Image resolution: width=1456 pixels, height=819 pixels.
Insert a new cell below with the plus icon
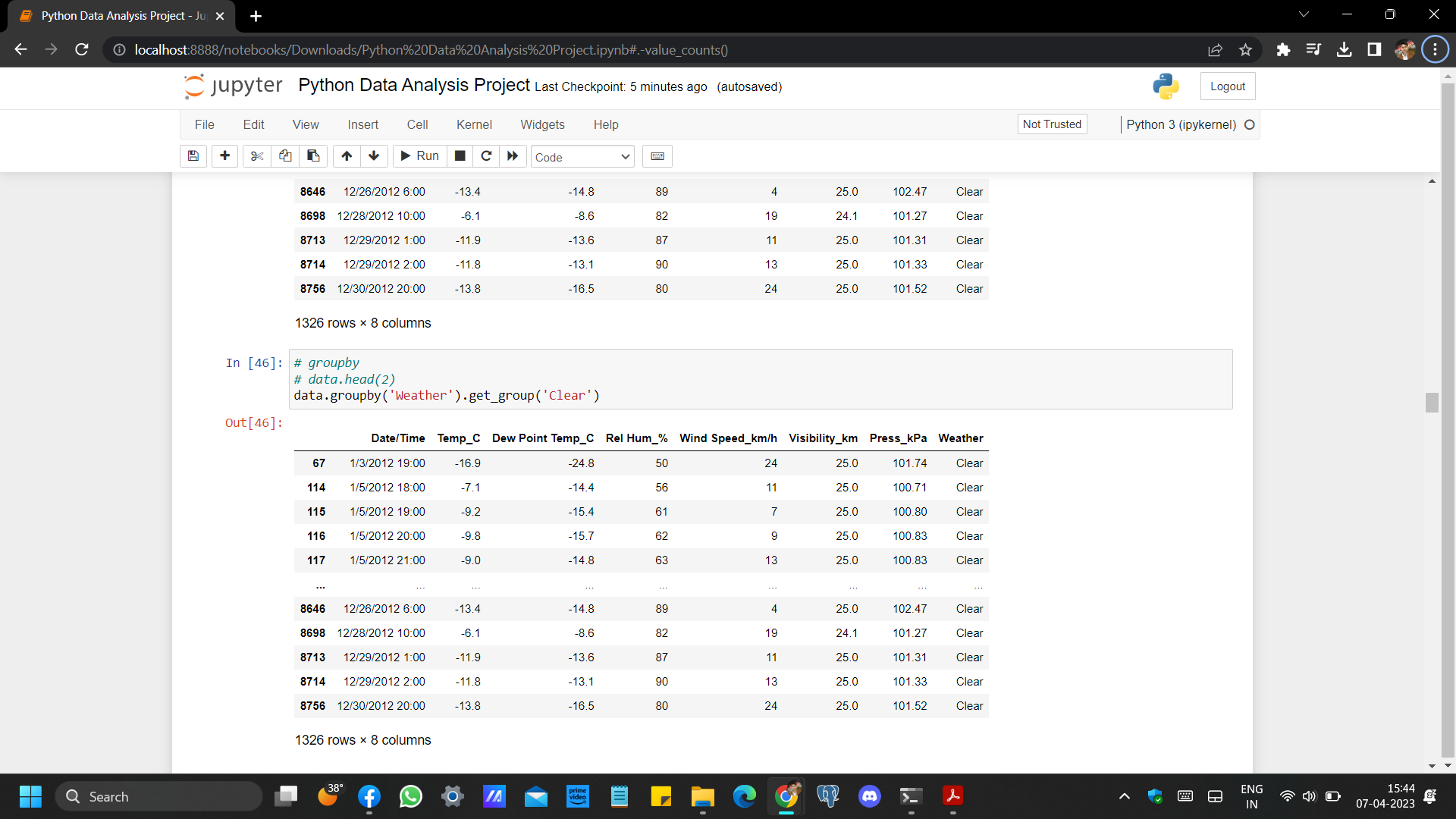pyautogui.click(x=224, y=156)
